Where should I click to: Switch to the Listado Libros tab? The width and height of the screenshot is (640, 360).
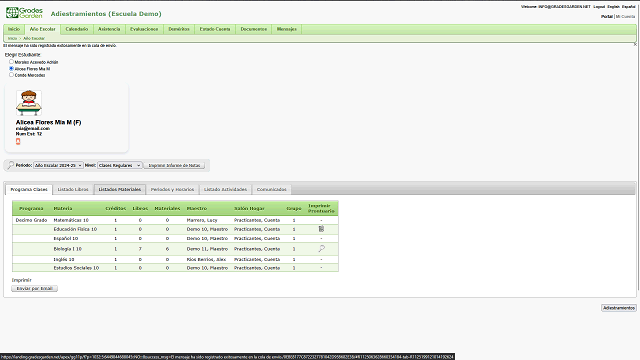click(x=73, y=189)
